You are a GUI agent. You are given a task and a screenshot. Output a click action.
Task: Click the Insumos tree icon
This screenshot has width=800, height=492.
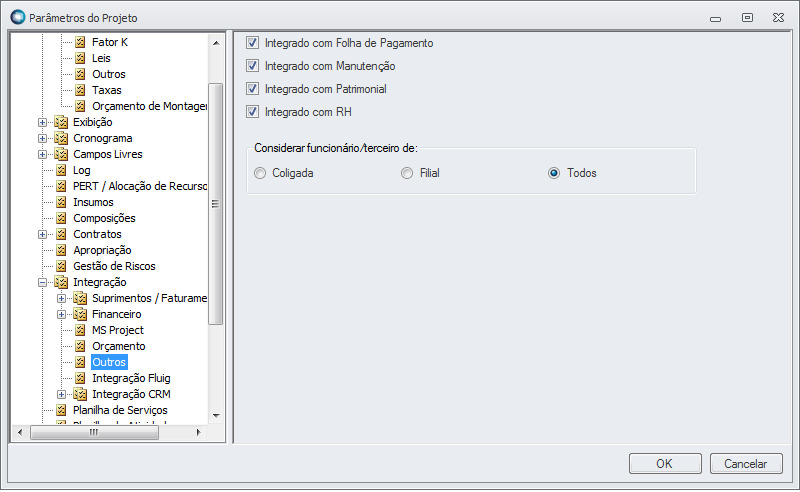(x=62, y=202)
